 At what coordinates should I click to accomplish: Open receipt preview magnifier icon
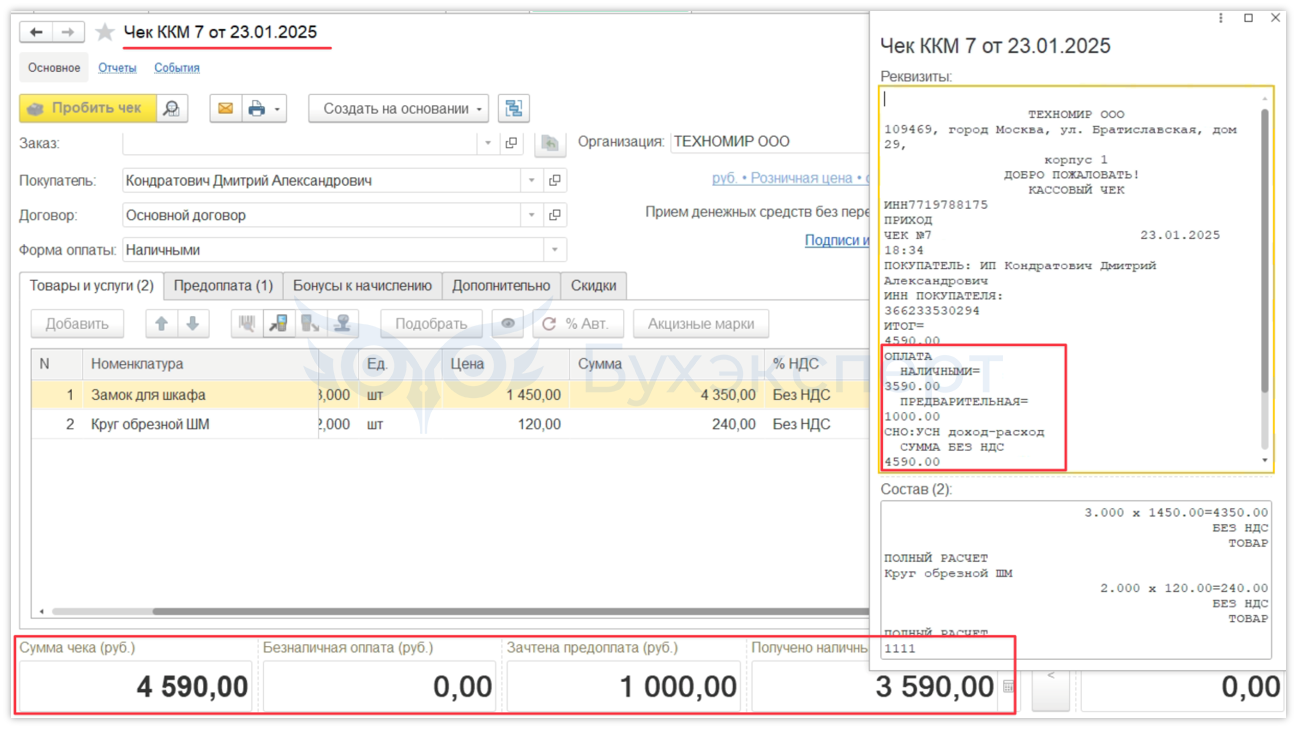[172, 108]
